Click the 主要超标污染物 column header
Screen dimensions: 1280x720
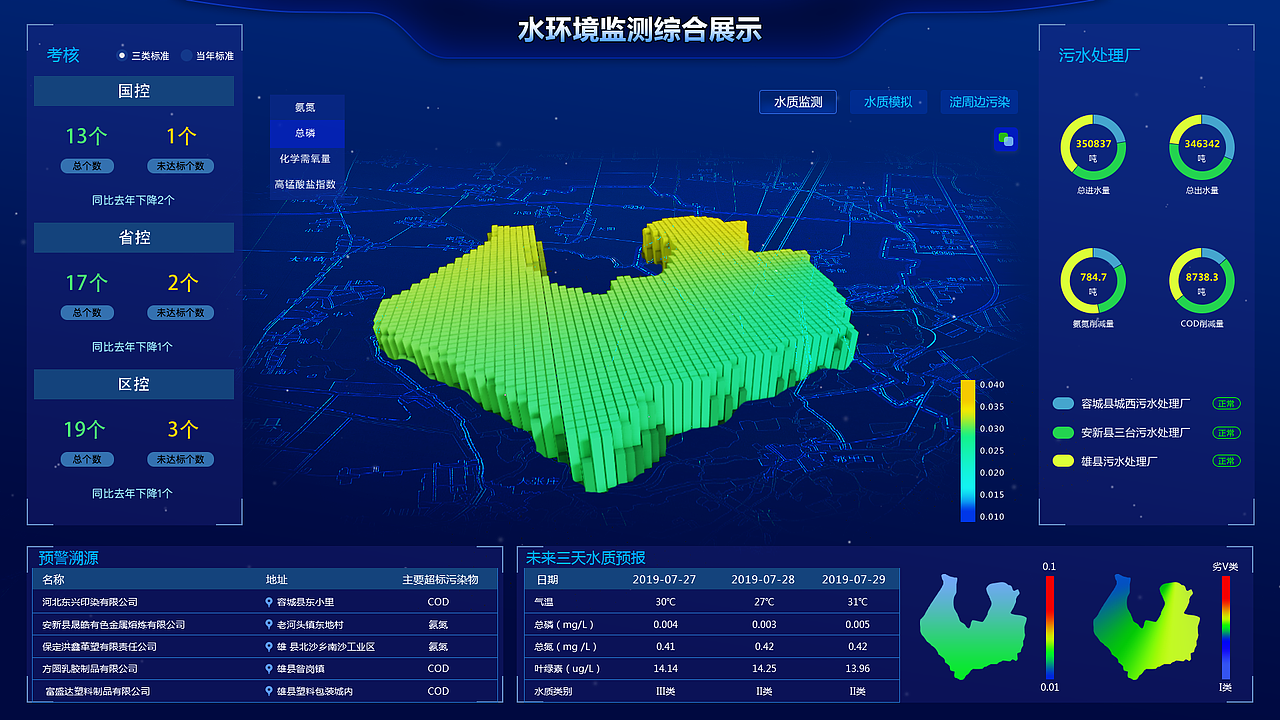click(440, 579)
